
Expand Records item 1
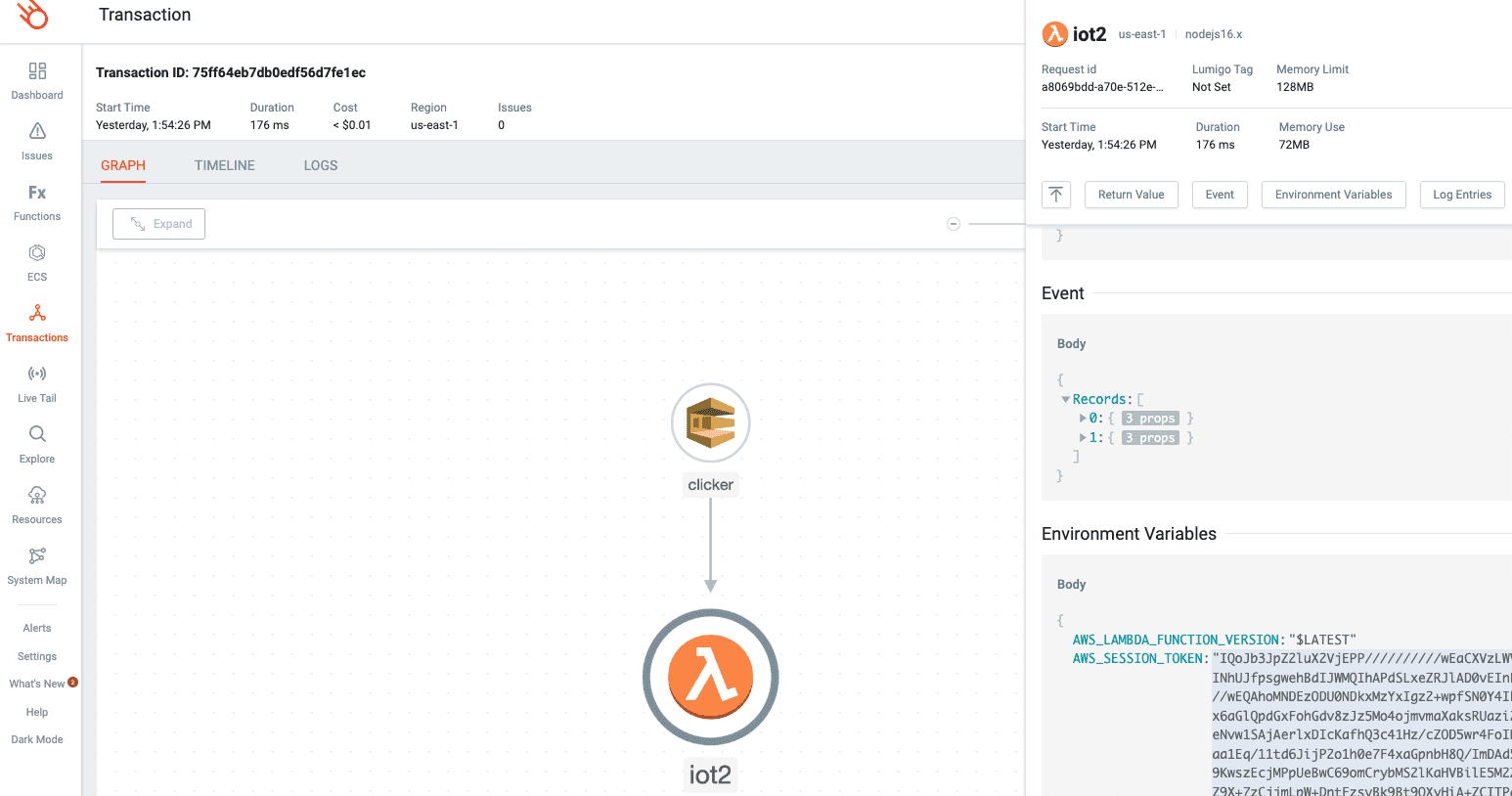(1083, 438)
